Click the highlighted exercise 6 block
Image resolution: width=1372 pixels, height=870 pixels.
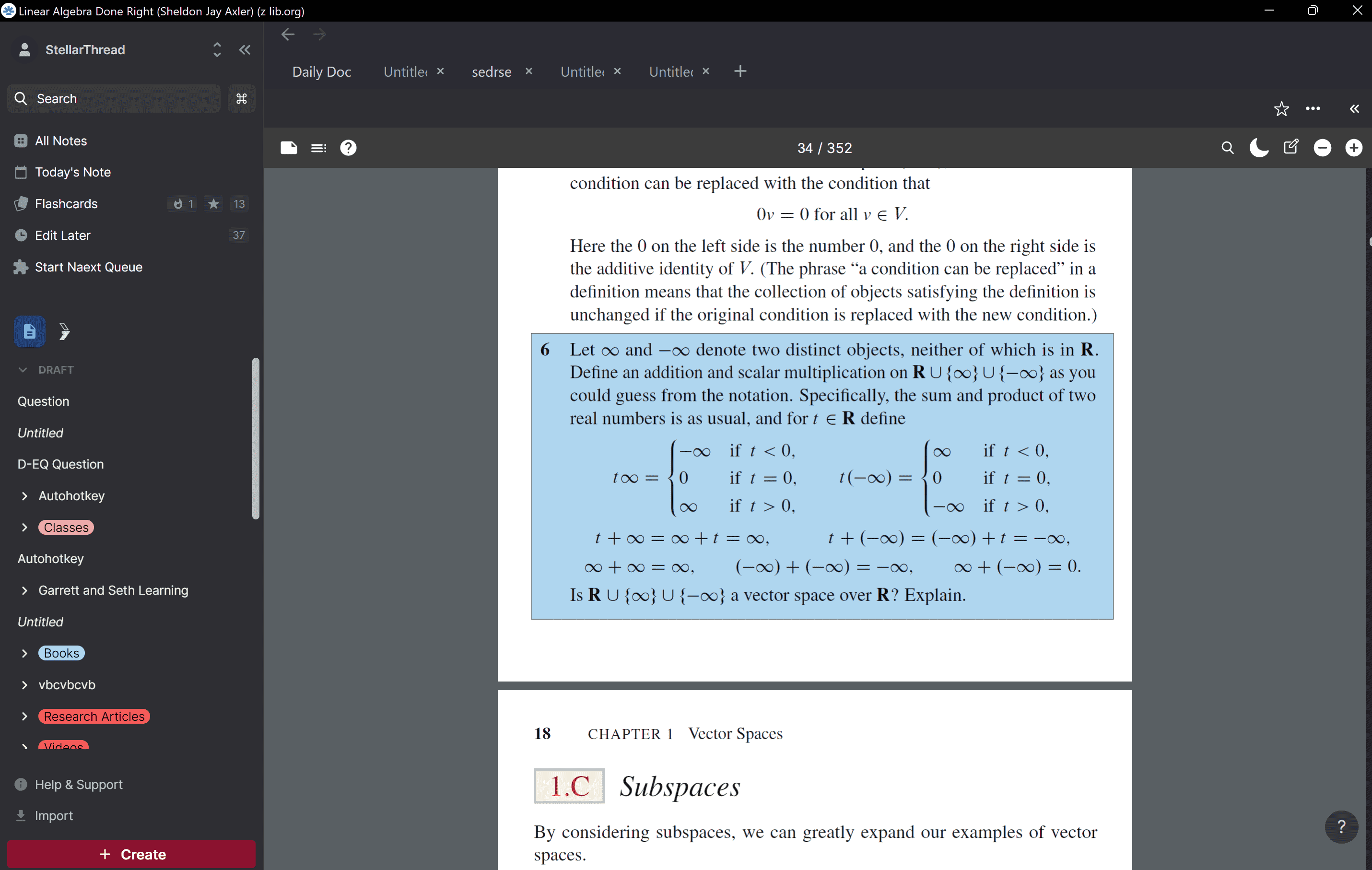point(822,476)
